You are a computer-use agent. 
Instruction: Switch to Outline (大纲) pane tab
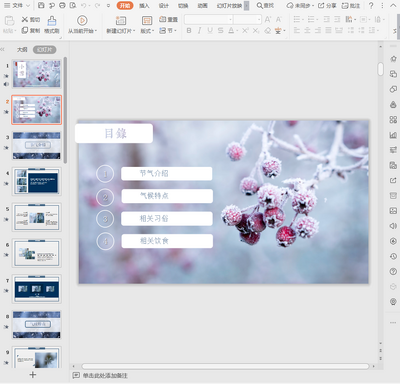22,50
